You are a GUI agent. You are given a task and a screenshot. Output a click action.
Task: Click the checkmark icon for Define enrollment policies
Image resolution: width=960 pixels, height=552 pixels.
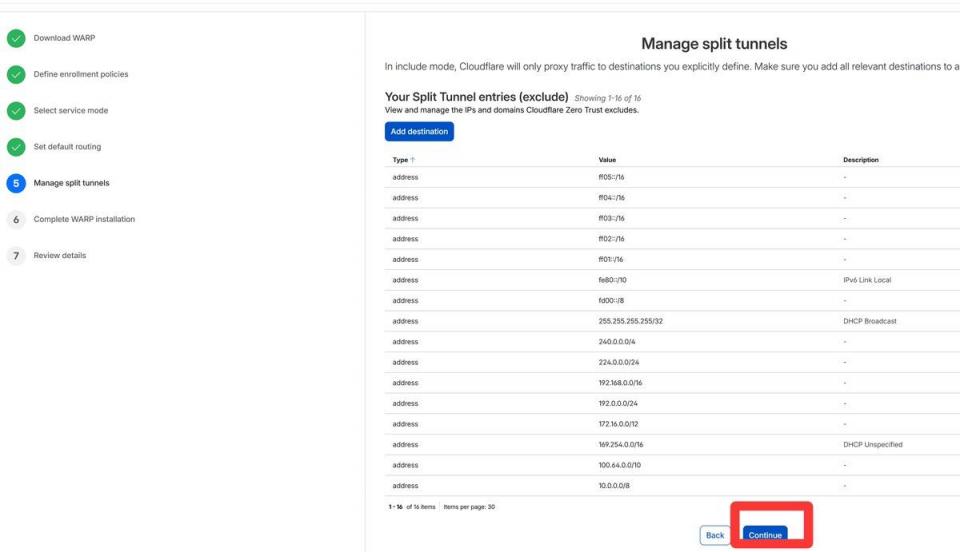[15, 75]
